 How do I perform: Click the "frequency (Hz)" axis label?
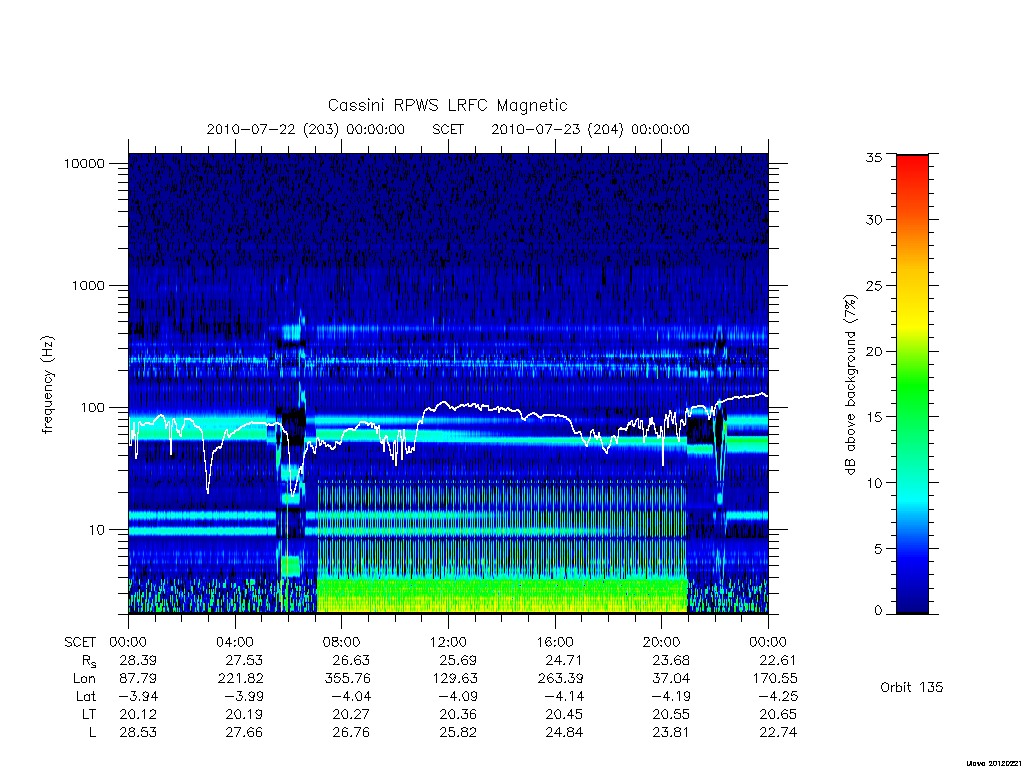coord(47,385)
